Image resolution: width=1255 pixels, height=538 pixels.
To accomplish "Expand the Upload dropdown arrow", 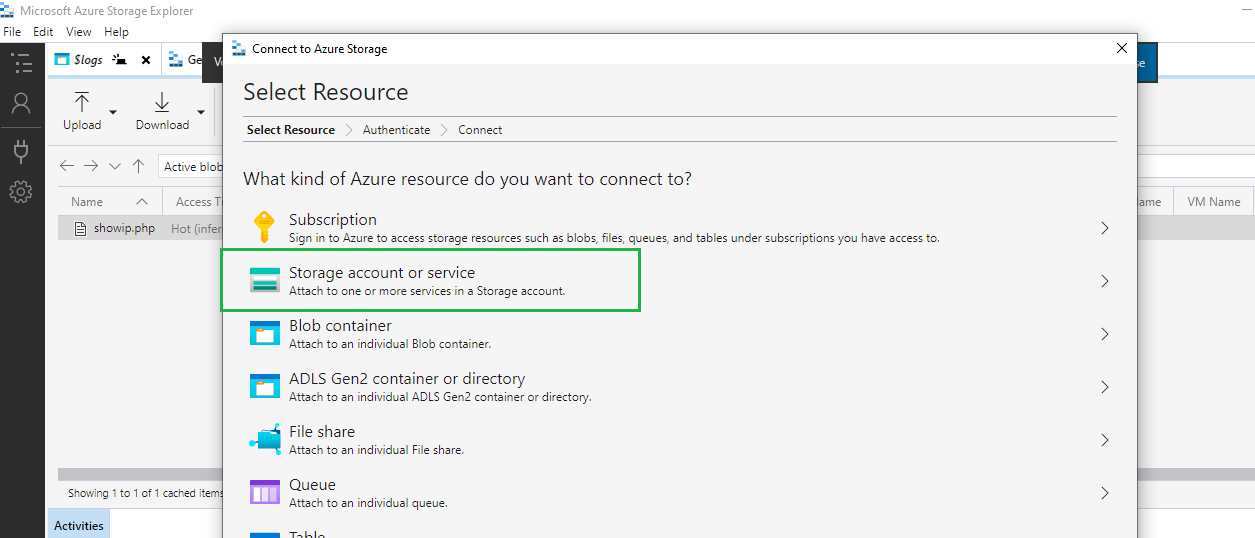I will tap(113, 112).
